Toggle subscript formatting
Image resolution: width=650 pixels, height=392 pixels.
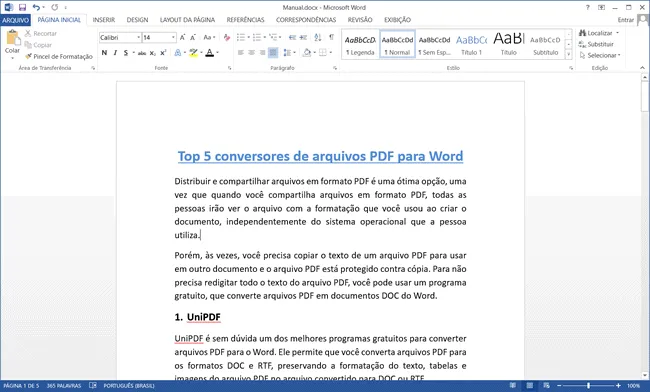[x=153, y=53]
